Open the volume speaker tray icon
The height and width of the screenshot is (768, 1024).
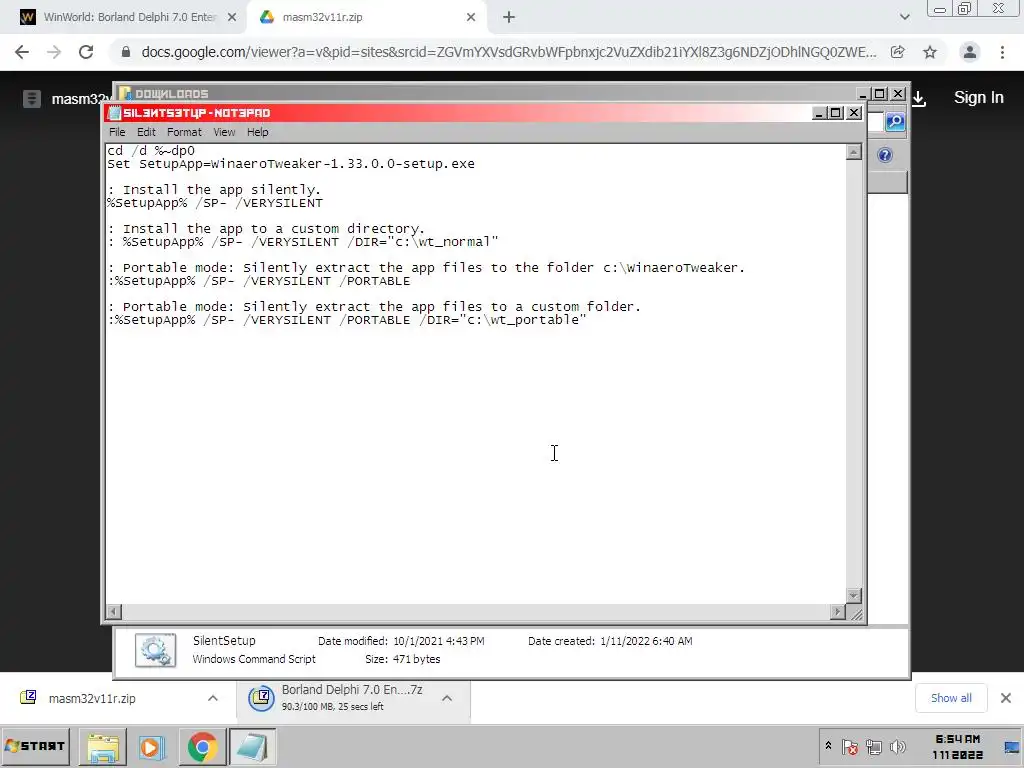(898, 746)
